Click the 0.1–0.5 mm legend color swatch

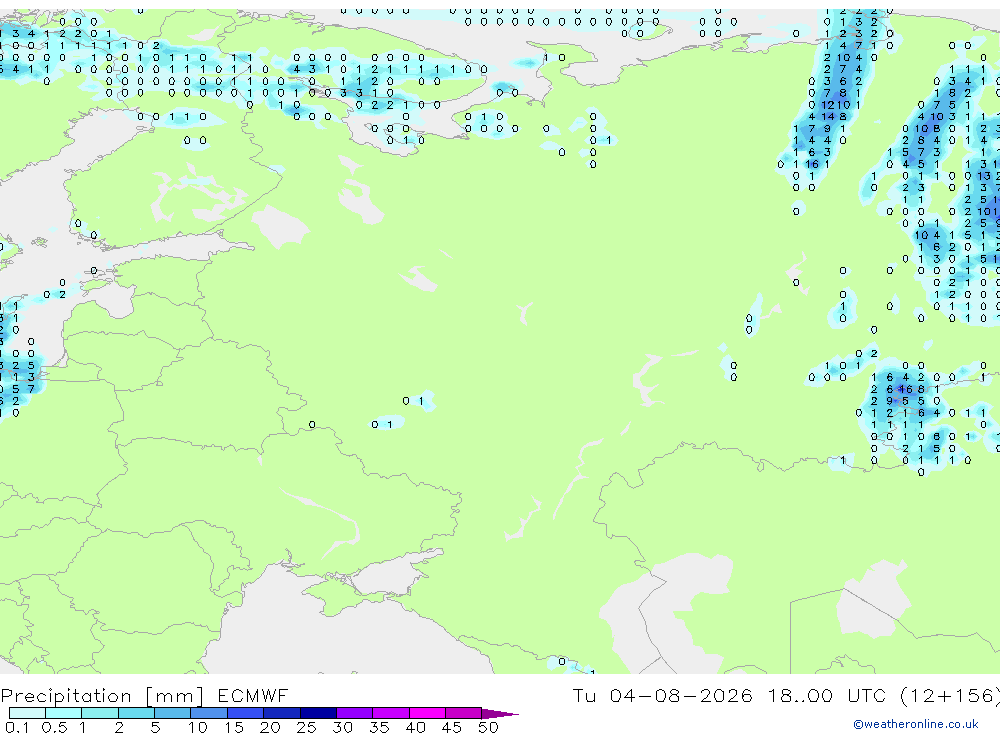pos(27,713)
